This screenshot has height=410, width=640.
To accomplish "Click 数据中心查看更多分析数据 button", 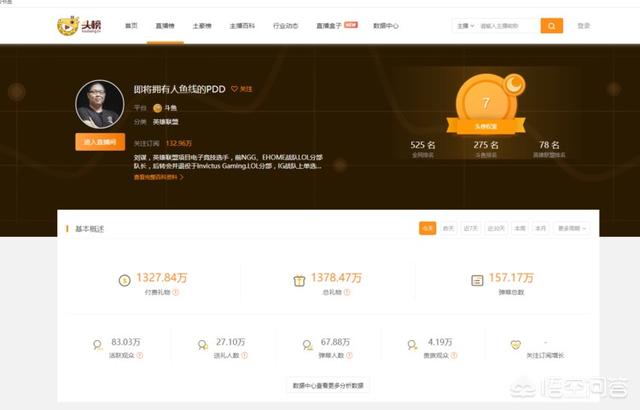I will pos(328,386).
